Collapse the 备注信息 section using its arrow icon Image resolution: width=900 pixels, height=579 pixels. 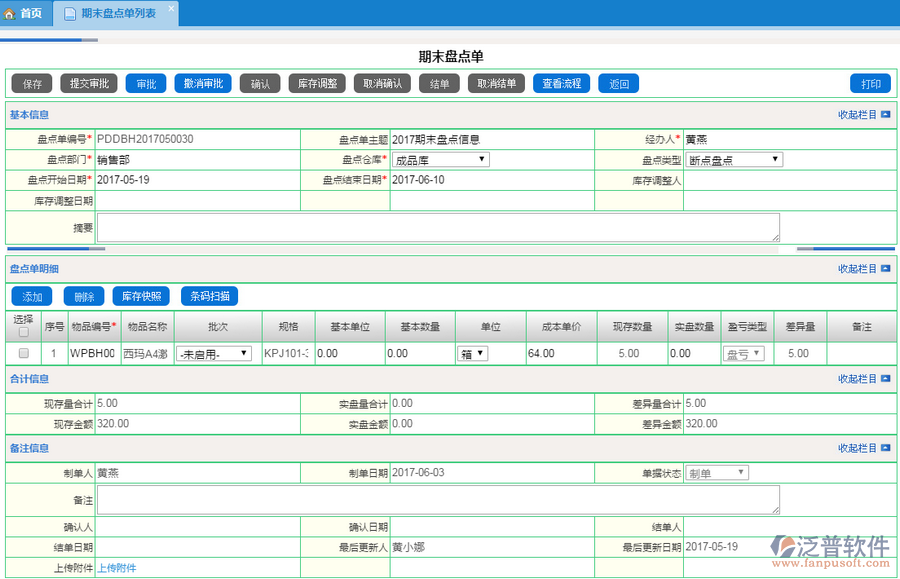click(x=886, y=449)
